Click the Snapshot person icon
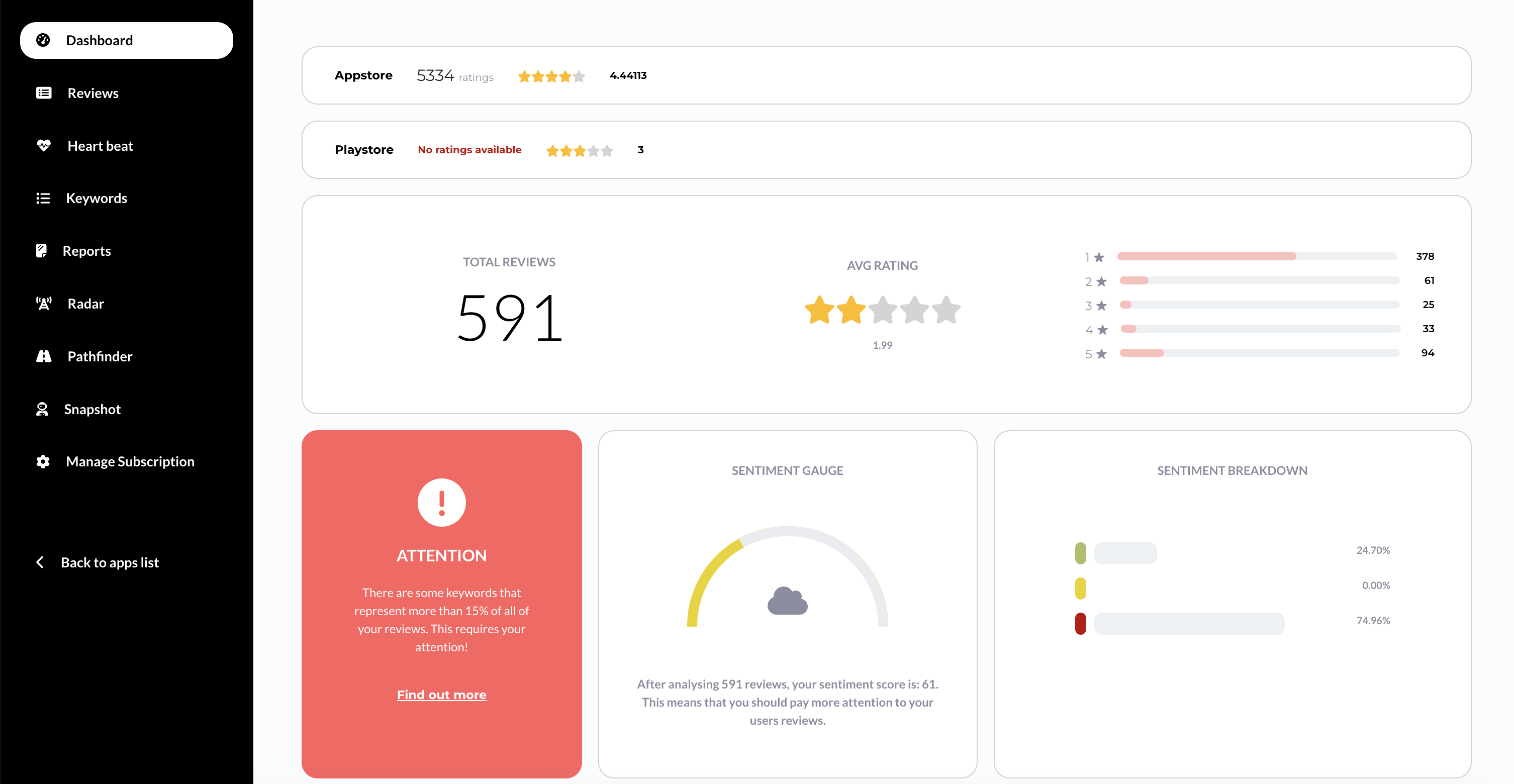This screenshot has height=784, width=1514. pyautogui.click(x=42, y=409)
